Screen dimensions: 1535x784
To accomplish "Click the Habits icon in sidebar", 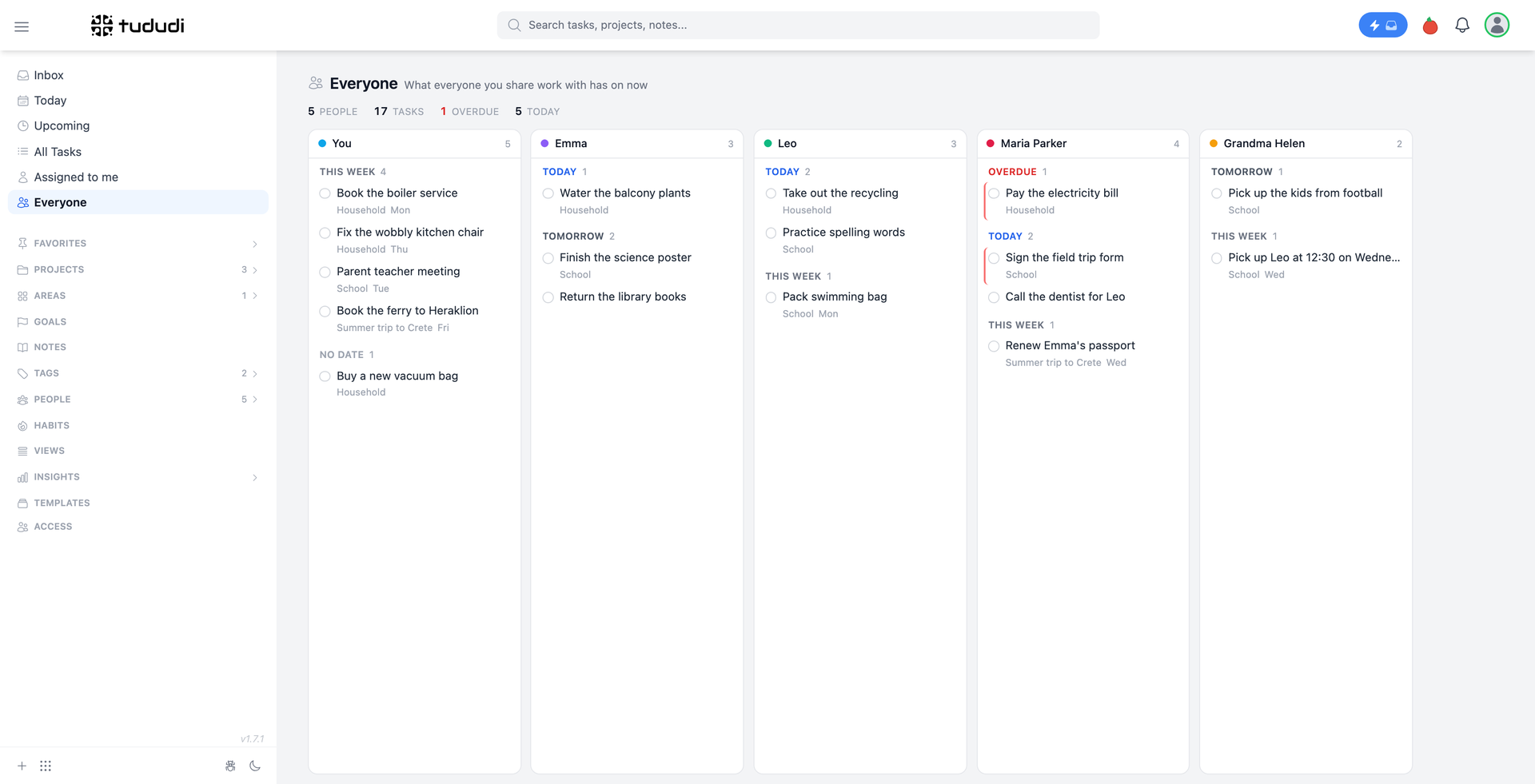I will coord(22,426).
